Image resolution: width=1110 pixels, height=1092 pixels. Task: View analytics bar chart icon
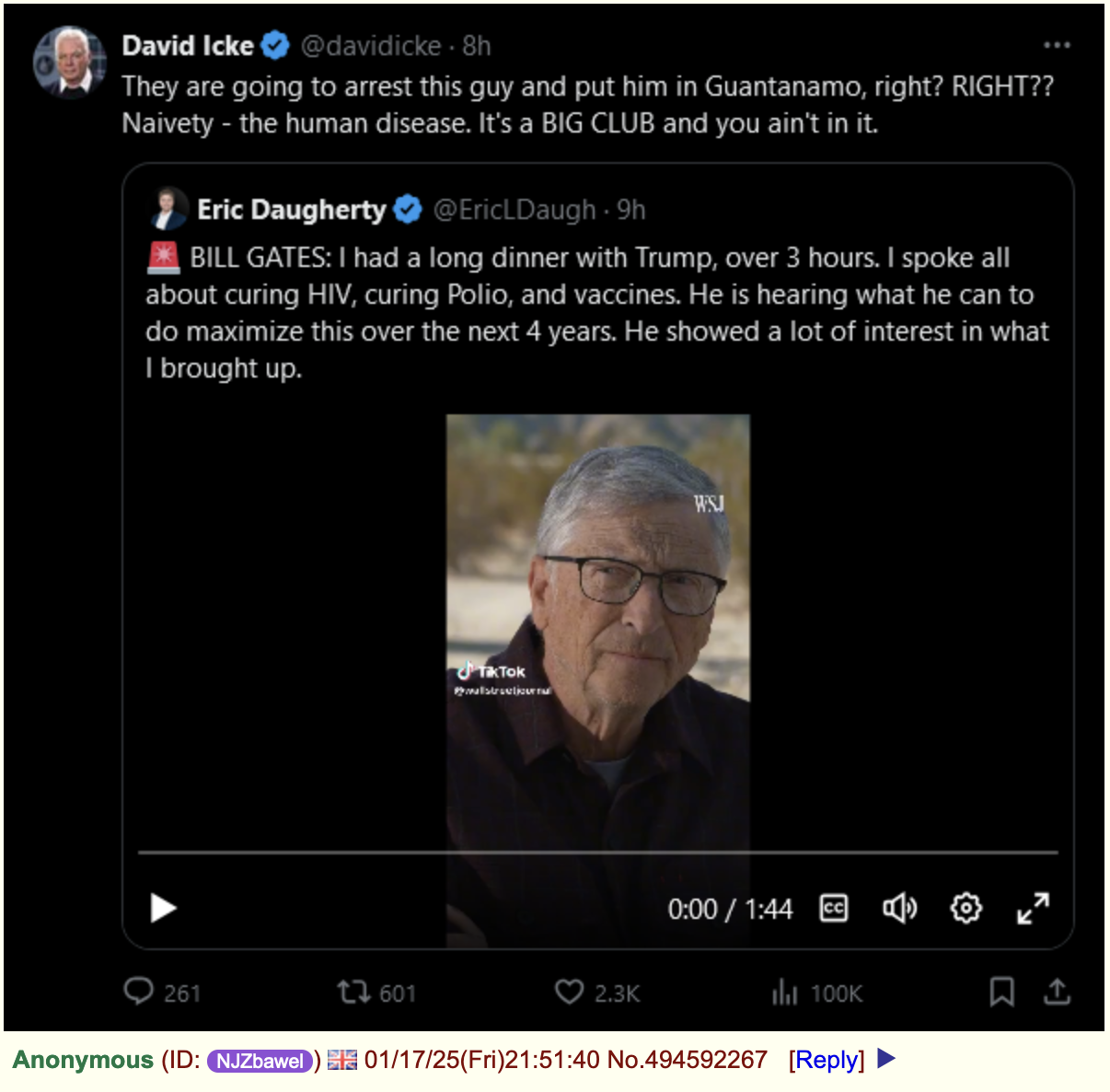tap(784, 992)
